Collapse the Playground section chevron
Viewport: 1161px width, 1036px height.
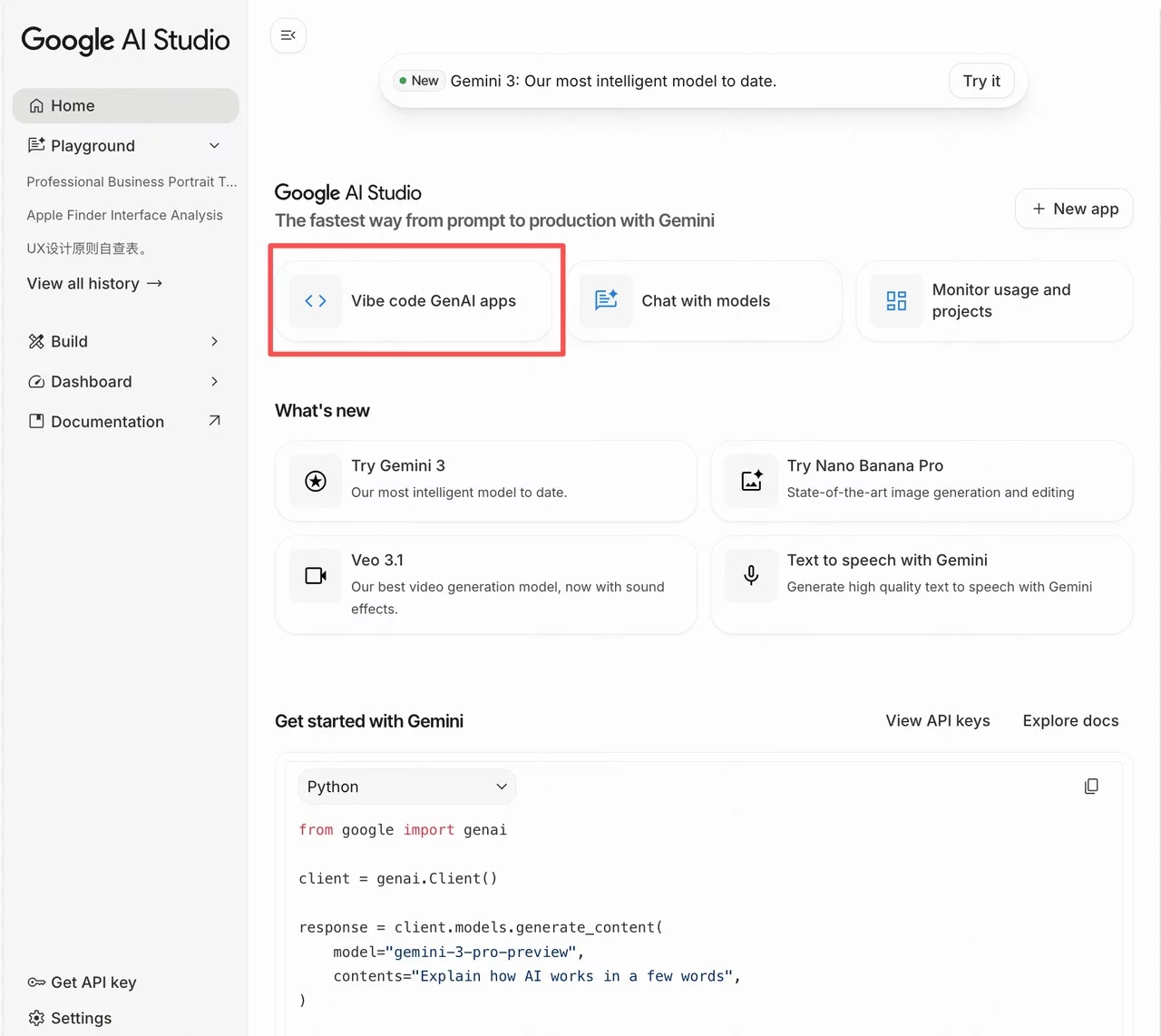click(214, 146)
